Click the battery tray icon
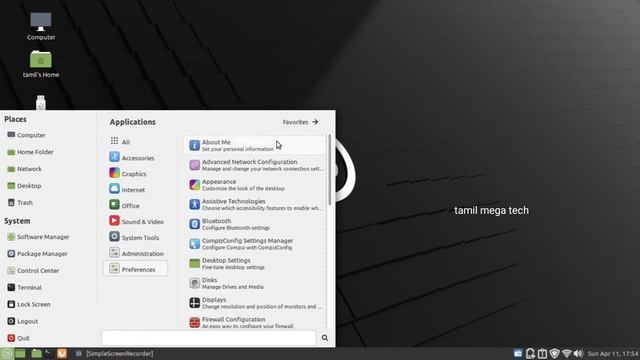Screen dimensions: 640x360 click(x=542, y=353)
